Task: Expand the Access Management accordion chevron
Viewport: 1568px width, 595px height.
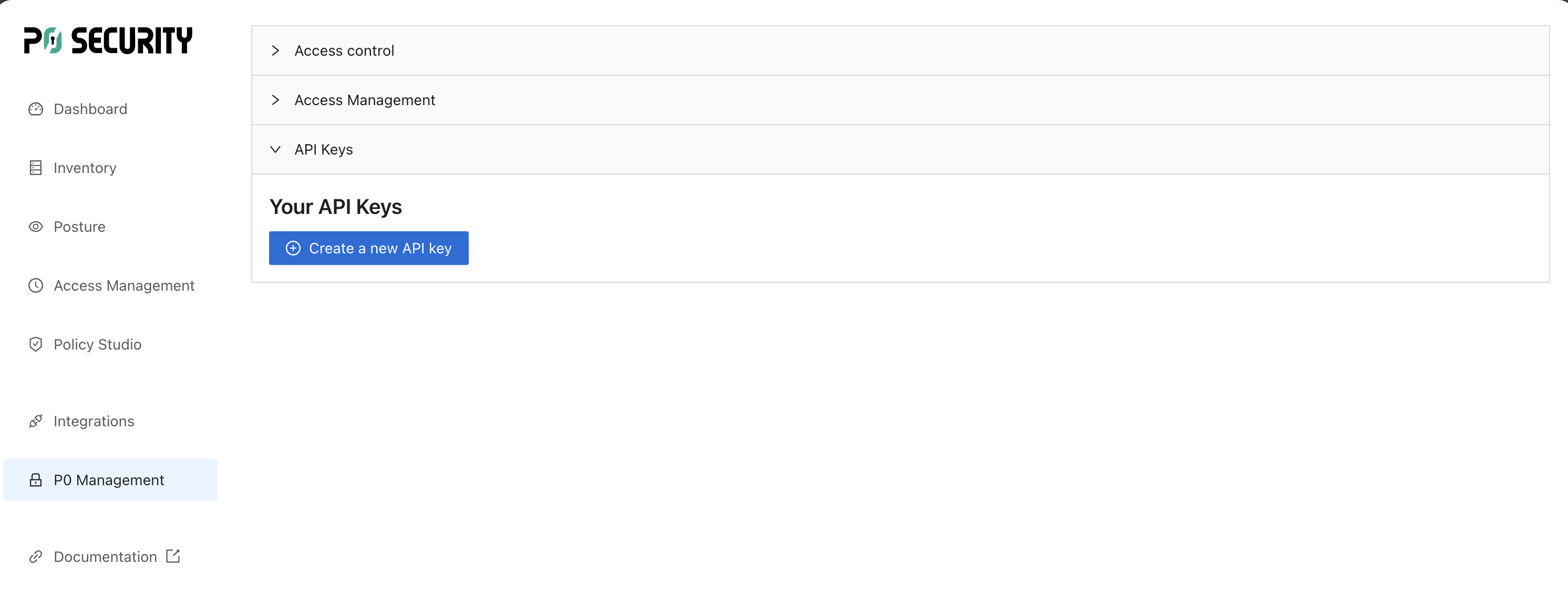Action: [x=275, y=100]
